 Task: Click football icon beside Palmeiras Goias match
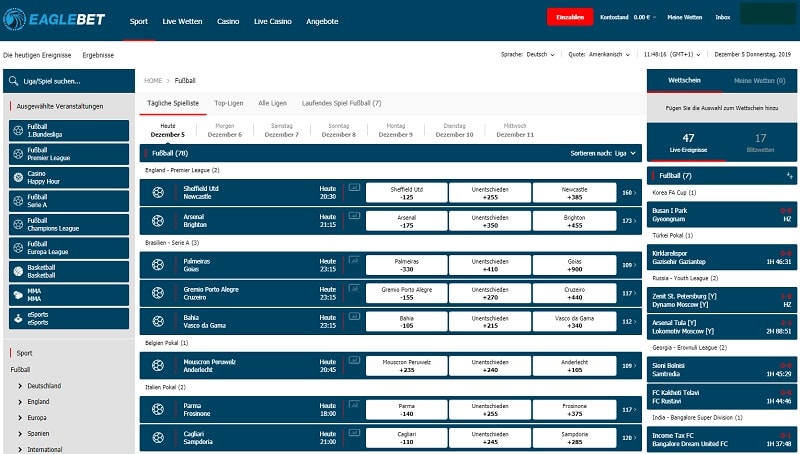158,265
